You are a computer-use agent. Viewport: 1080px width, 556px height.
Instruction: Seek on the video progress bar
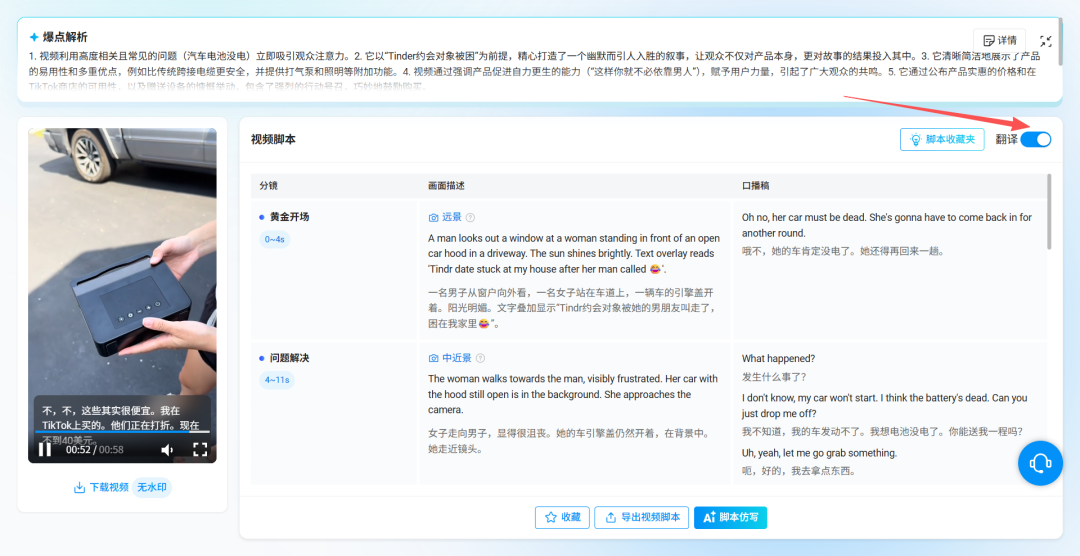[x=120, y=432]
